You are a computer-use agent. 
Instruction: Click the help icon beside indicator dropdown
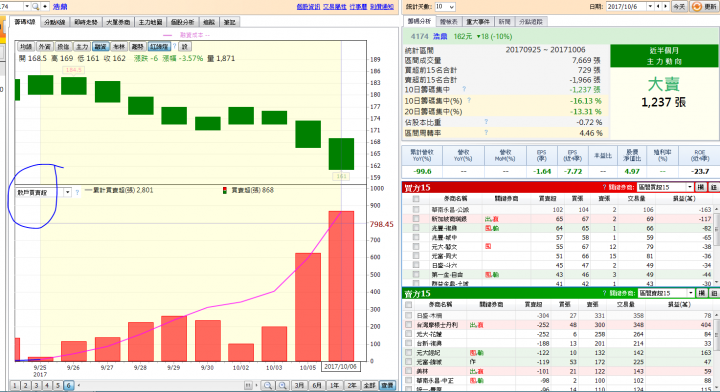click(x=77, y=192)
